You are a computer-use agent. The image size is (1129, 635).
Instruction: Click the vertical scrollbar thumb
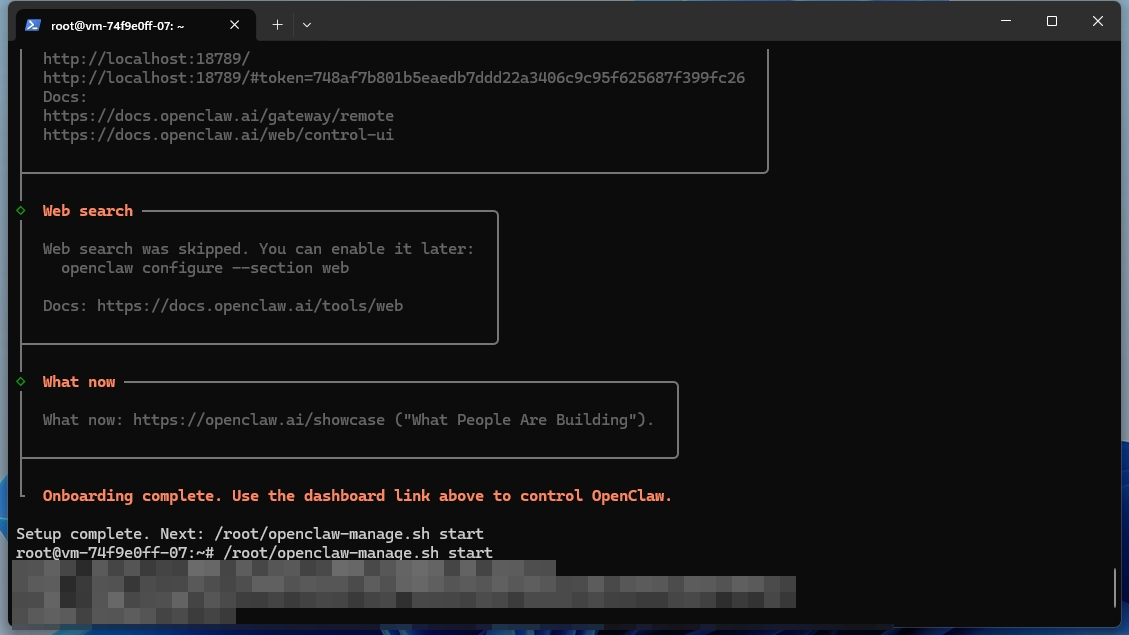pos(1116,588)
